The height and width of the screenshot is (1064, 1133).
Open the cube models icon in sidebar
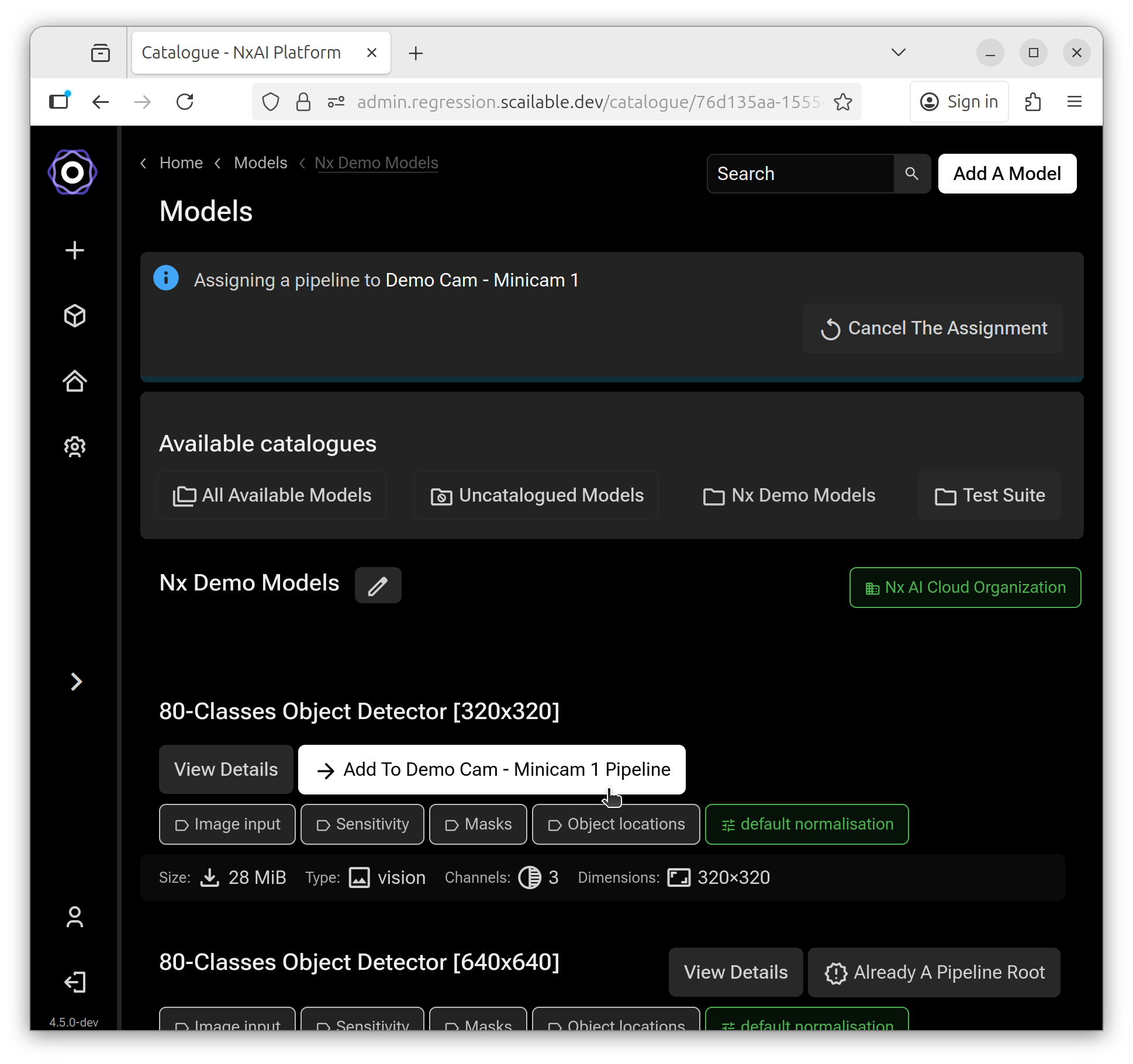click(x=74, y=316)
